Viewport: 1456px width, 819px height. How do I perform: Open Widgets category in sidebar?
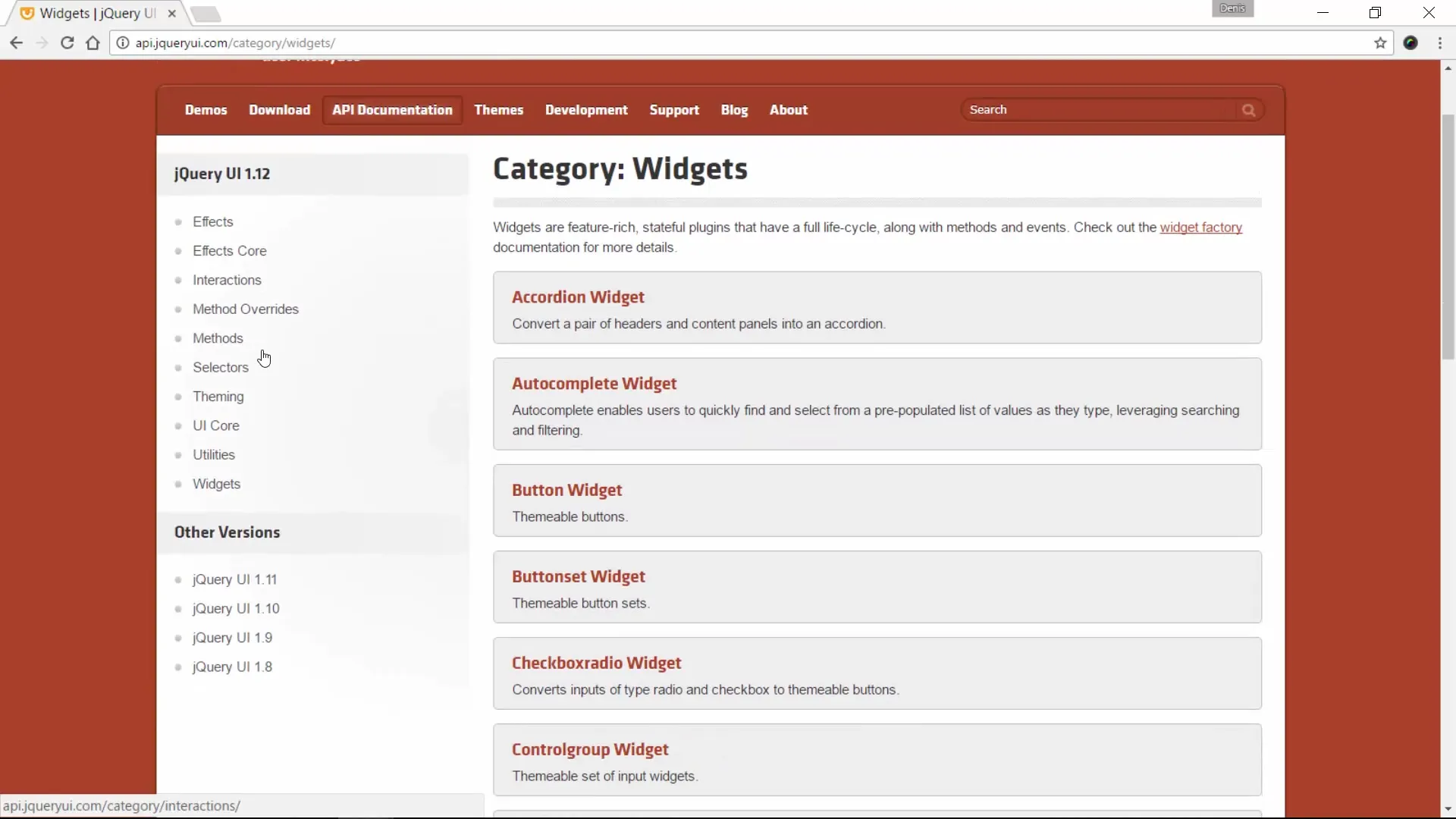click(x=216, y=484)
